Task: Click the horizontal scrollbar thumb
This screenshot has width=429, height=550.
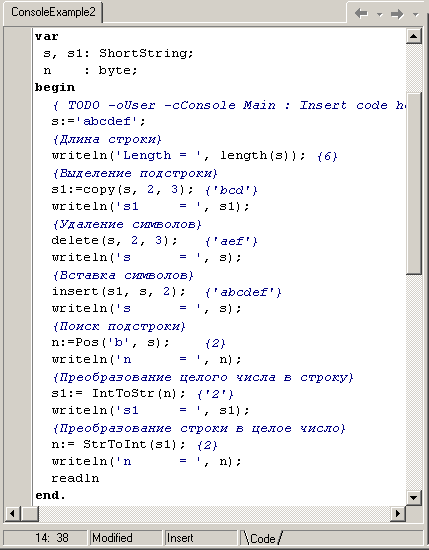Action: pos(30,514)
